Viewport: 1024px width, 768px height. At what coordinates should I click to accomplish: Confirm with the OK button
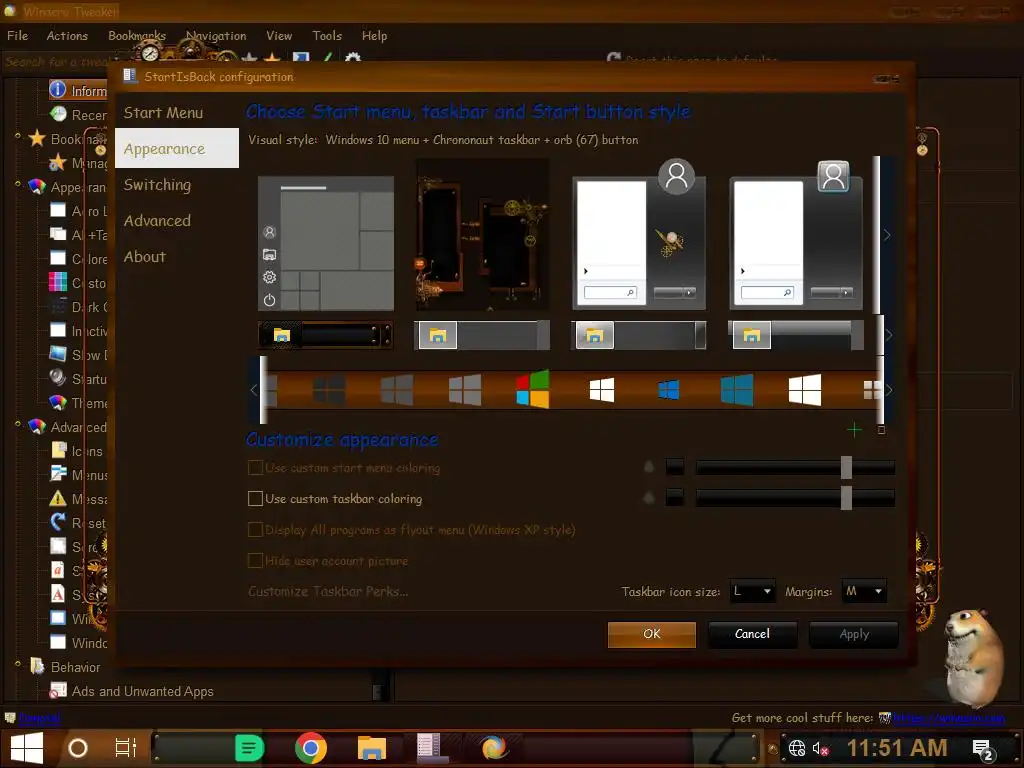[651, 634]
